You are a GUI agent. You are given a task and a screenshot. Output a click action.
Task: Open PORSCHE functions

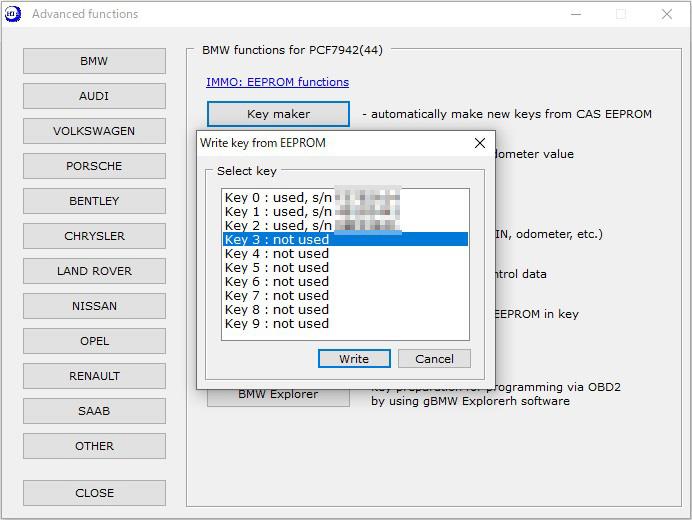pos(94,166)
